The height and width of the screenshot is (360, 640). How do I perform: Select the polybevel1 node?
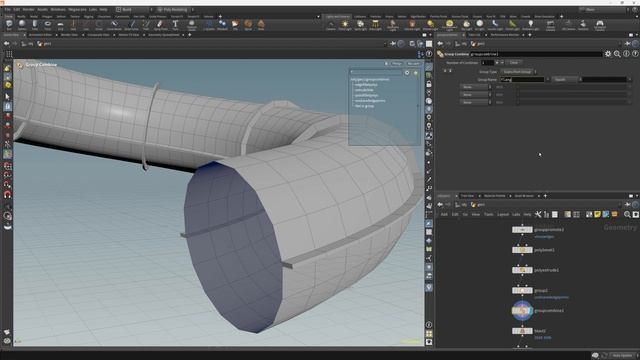tap(522, 250)
